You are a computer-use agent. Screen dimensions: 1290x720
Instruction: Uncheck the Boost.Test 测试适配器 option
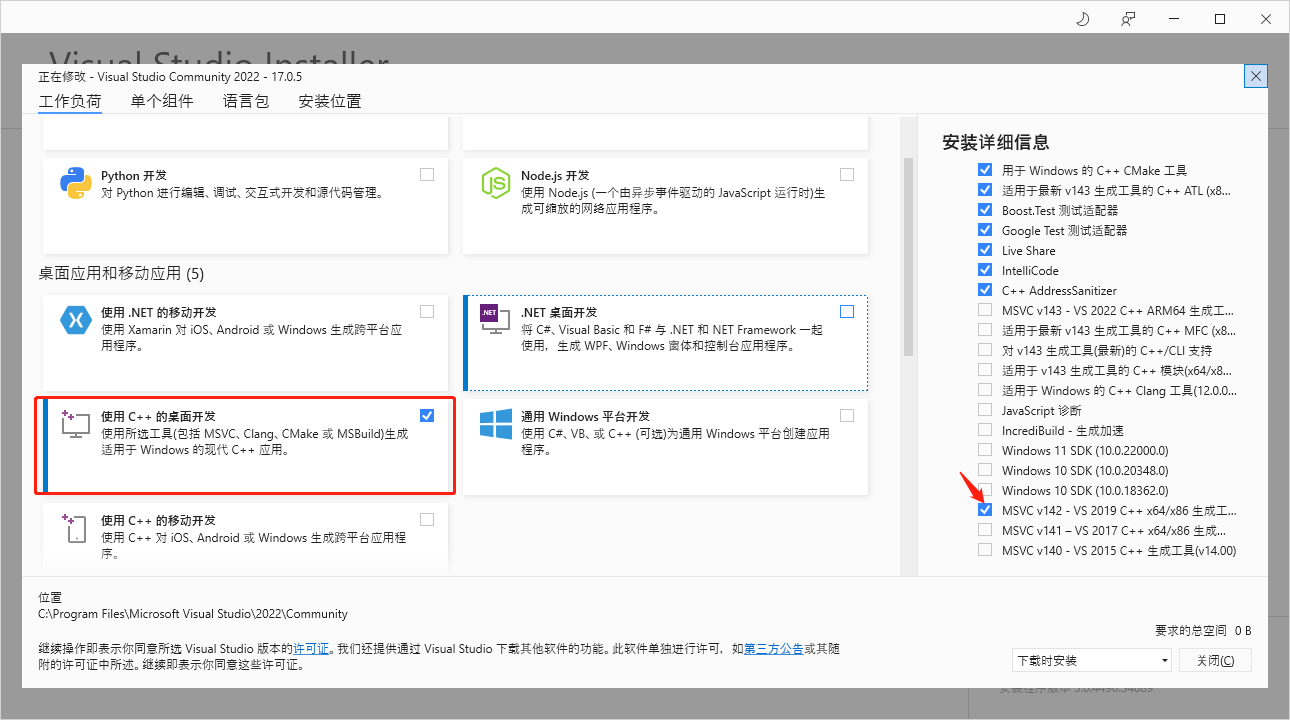point(984,210)
